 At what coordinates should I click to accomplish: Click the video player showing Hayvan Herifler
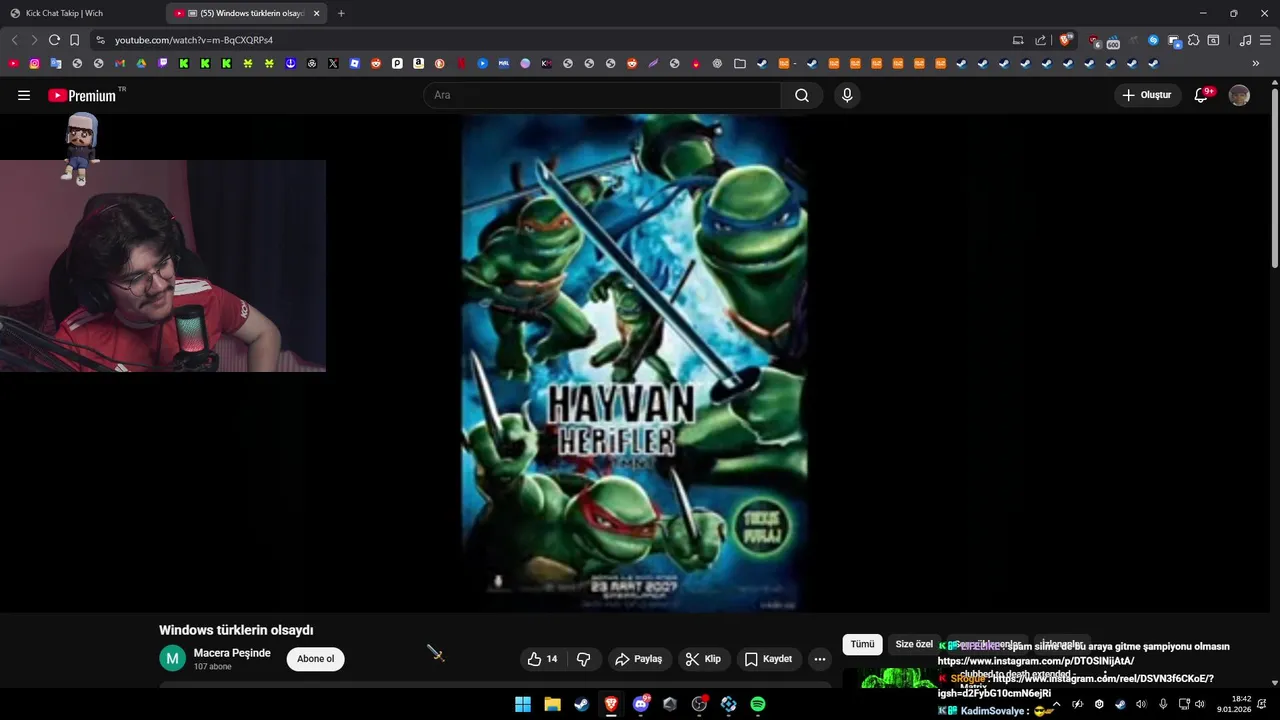(x=634, y=362)
